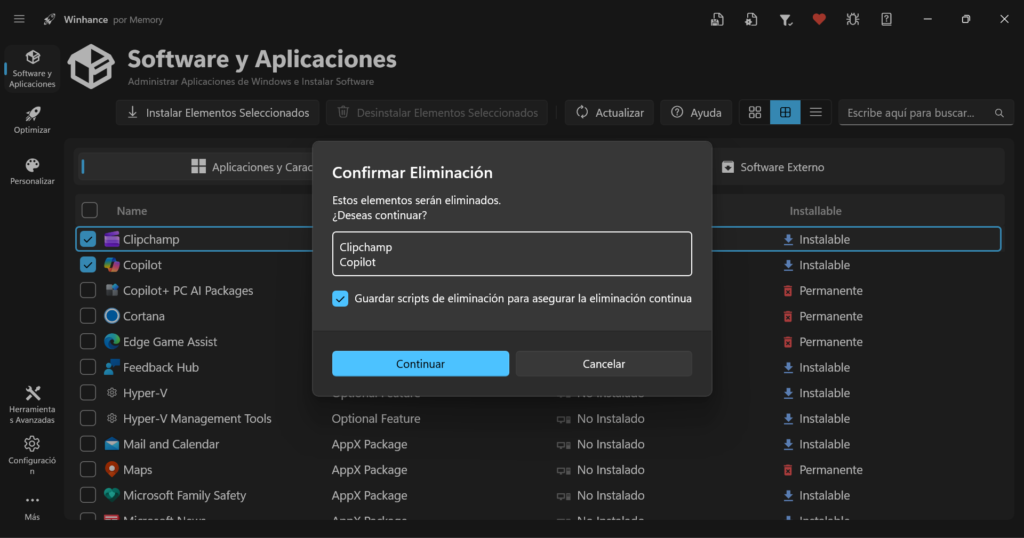This screenshot has width=1024, height=538.
Task: Click Instalar Elementos Seleccionados button
Action: [x=217, y=112]
